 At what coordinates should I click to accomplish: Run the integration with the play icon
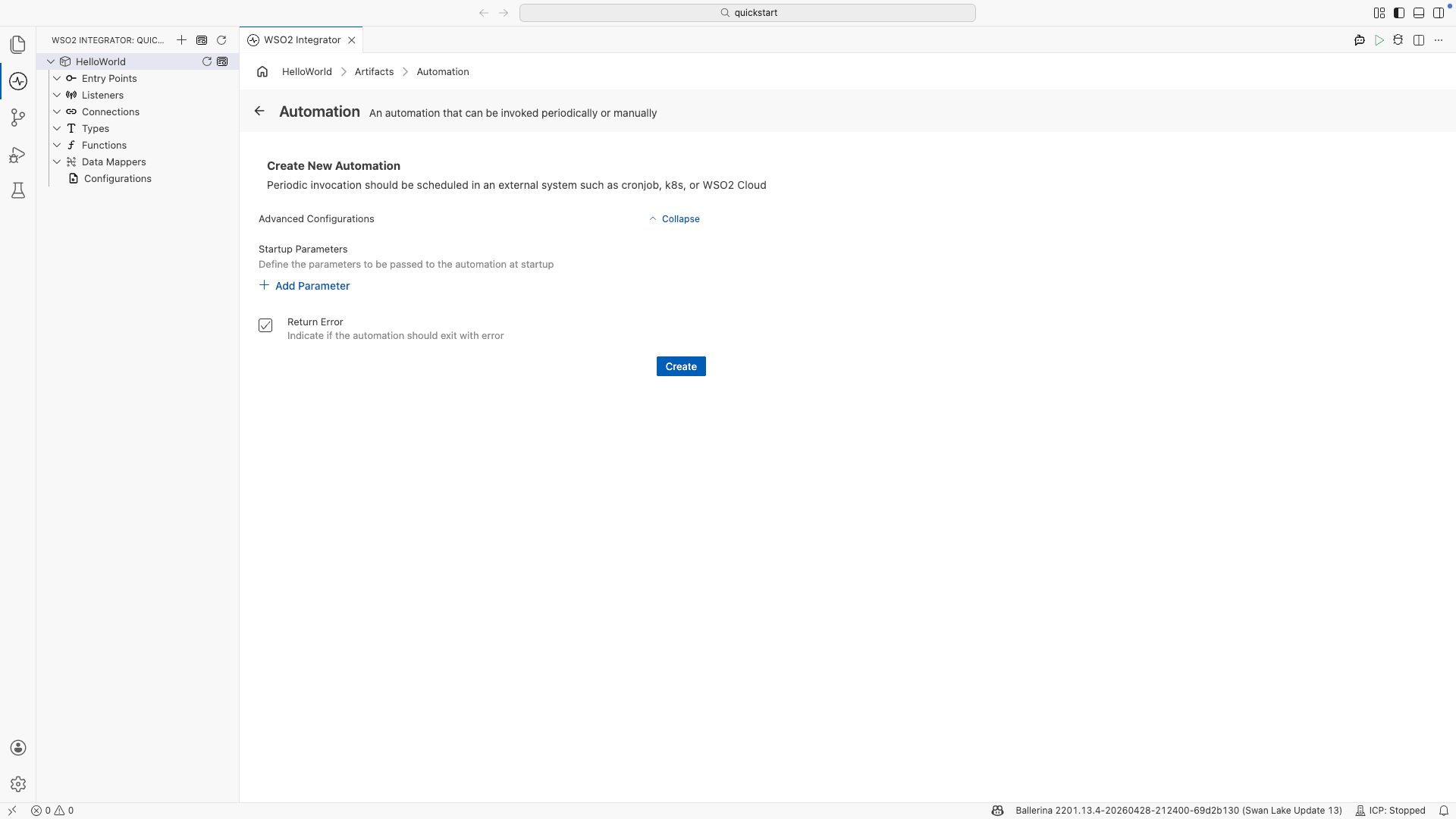pos(1379,40)
